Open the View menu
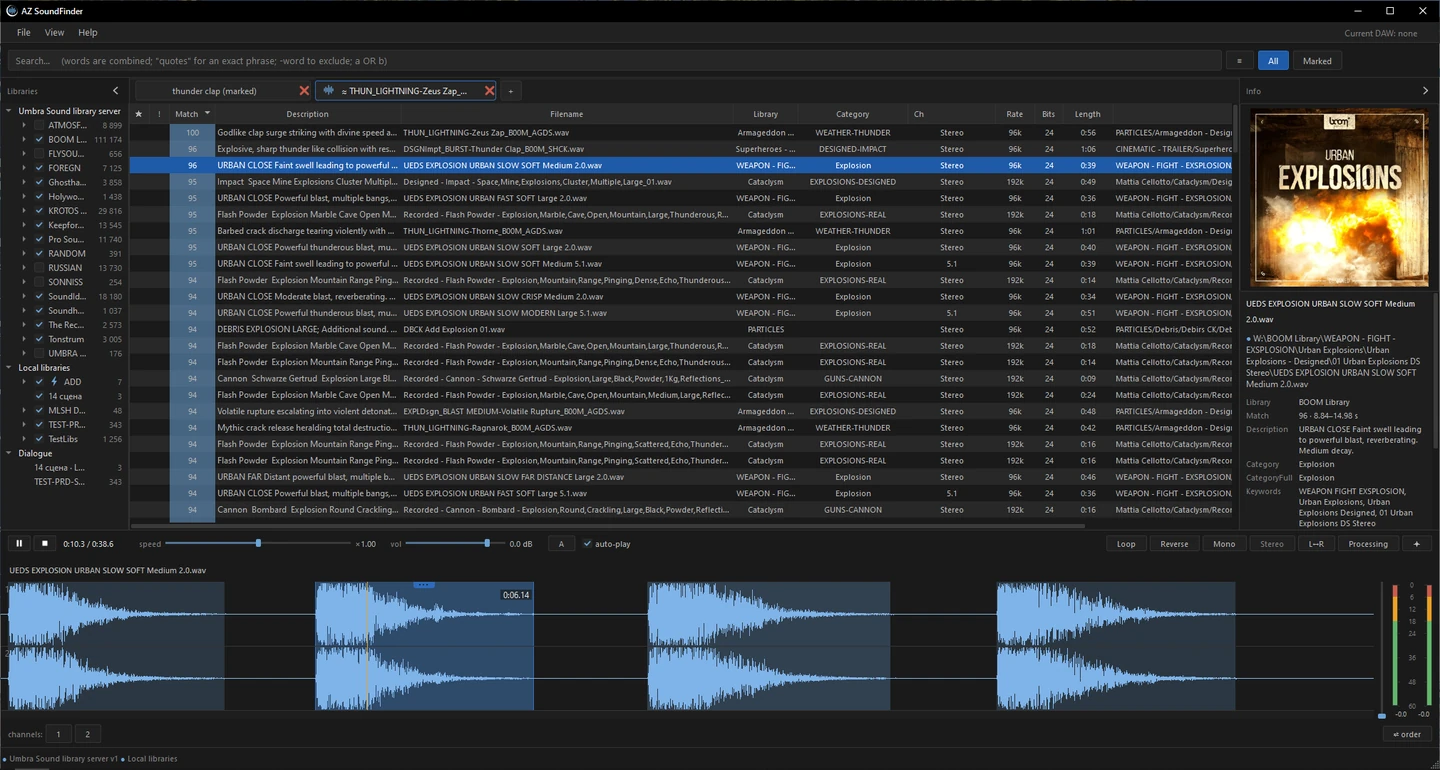The height and width of the screenshot is (770, 1440). [54, 33]
